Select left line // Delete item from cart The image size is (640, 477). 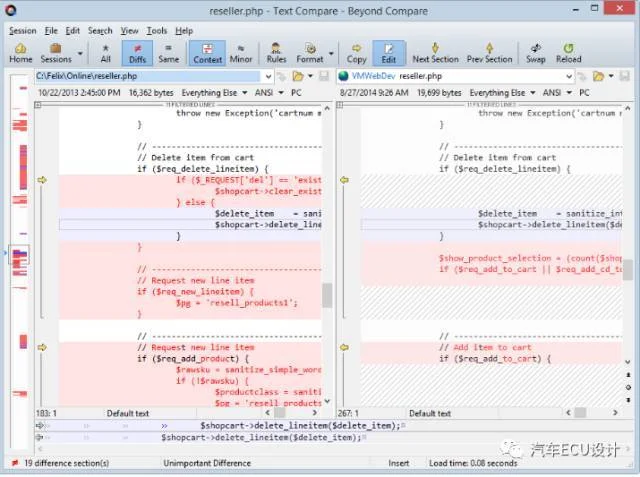[195, 158]
